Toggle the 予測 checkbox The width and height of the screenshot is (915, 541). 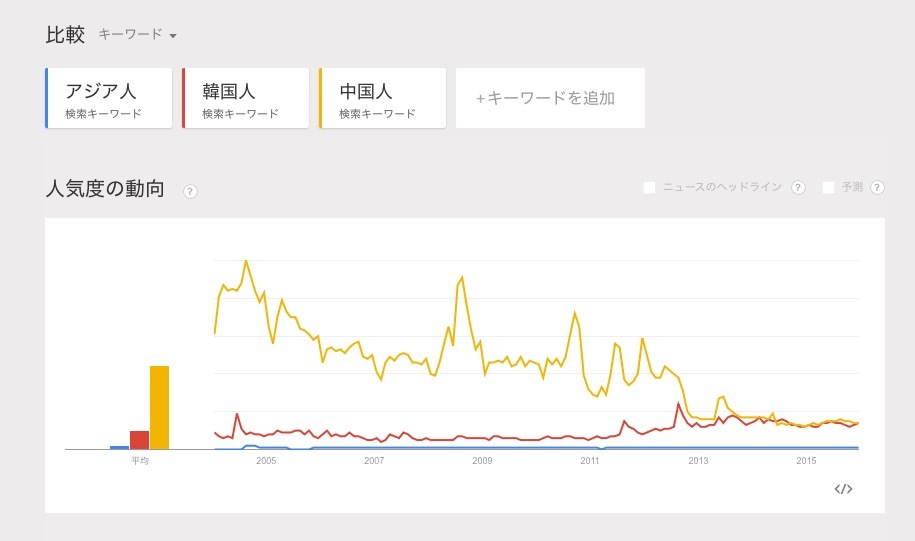click(828, 187)
